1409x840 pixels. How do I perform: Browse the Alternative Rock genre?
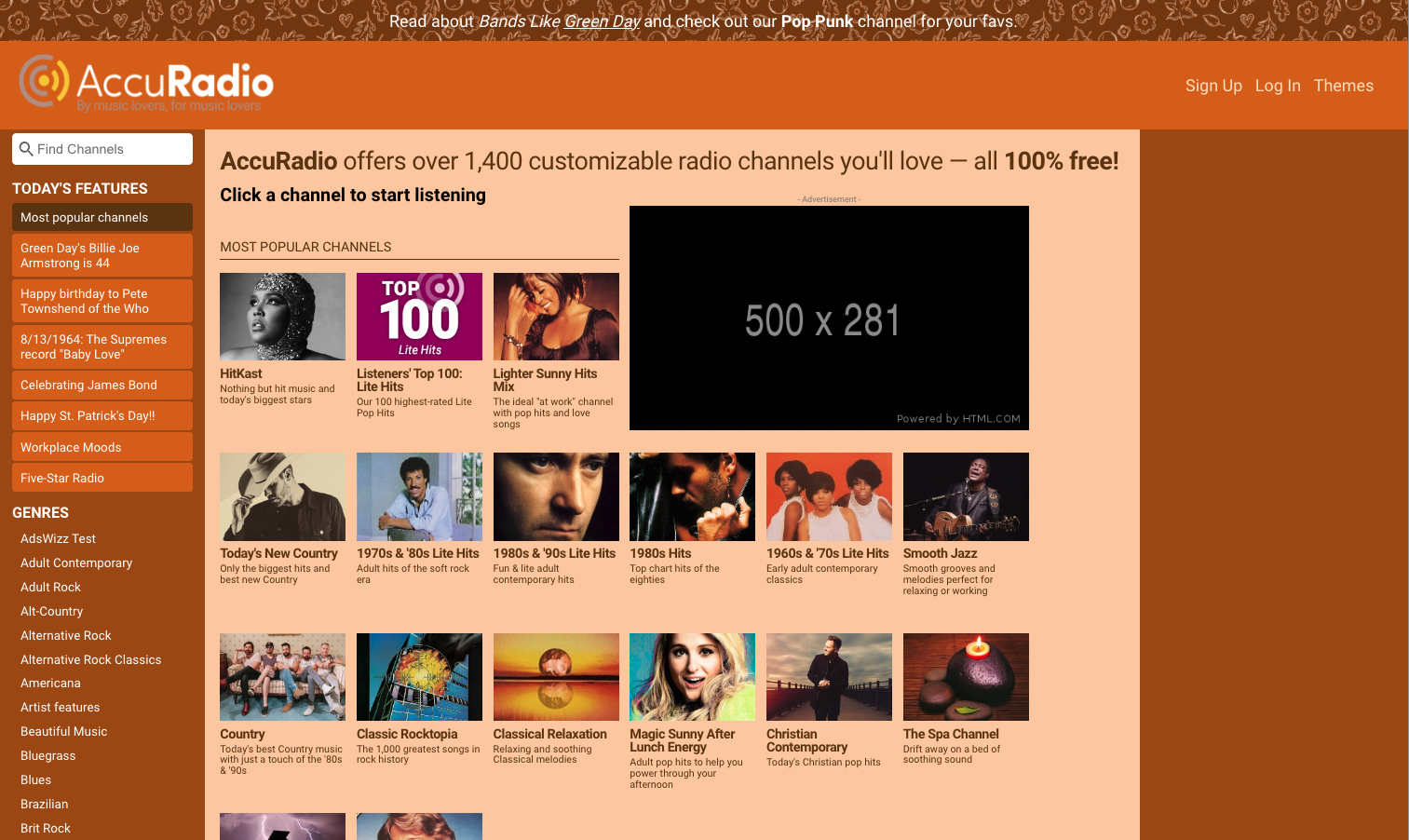click(x=66, y=635)
